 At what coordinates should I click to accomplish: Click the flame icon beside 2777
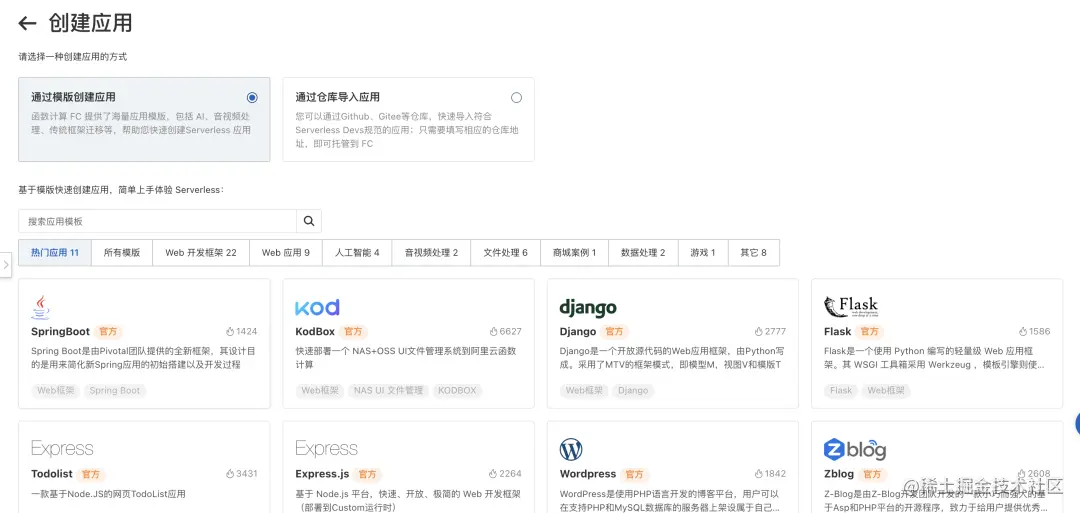pos(758,331)
